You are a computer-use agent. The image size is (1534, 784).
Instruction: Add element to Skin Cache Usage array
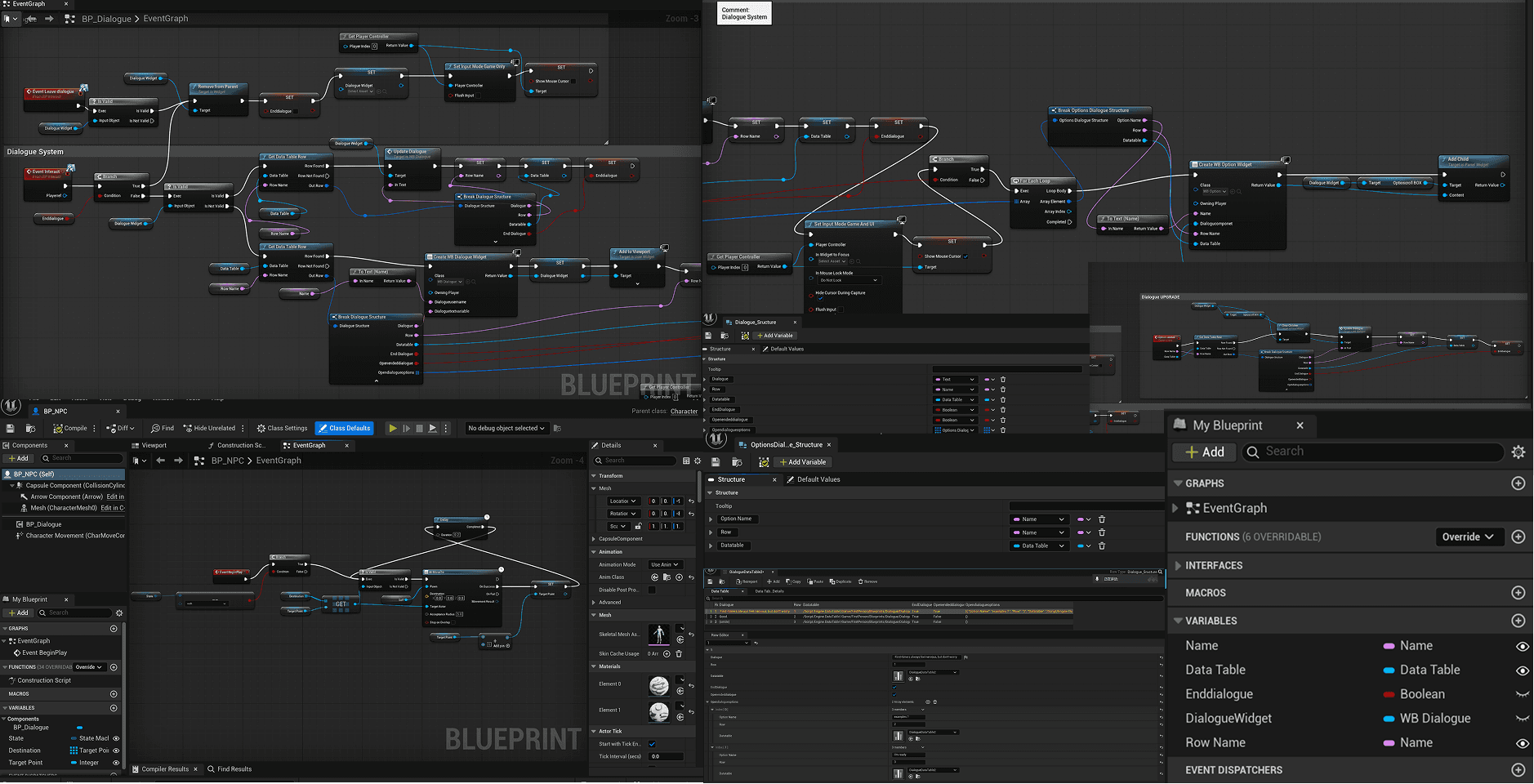tap(667, 653)
